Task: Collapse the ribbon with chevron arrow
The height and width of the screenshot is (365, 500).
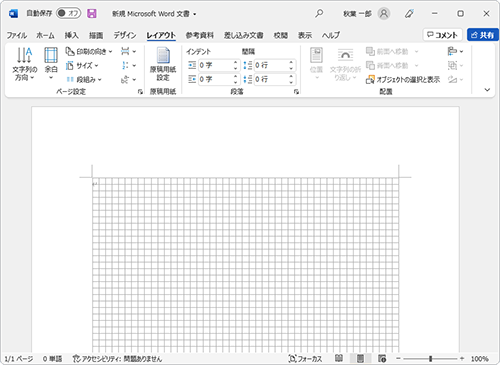Action: point(487,90)
